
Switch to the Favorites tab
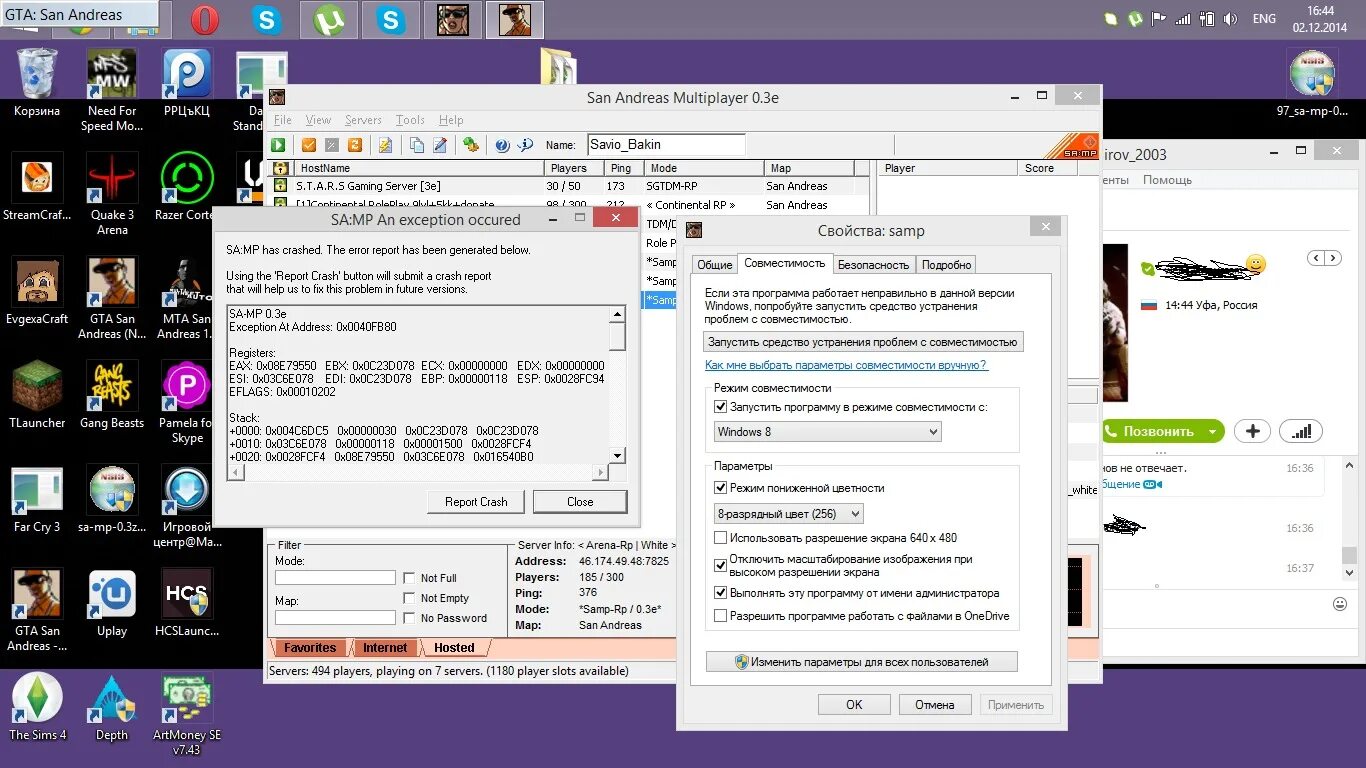pyautogui.click(x=310, y=648)
